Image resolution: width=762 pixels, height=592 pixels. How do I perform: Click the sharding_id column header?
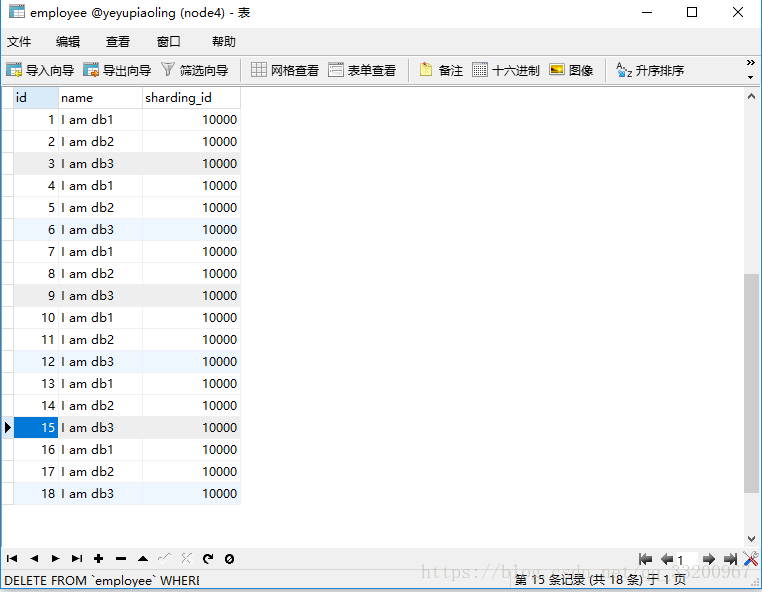coord(191,98)
